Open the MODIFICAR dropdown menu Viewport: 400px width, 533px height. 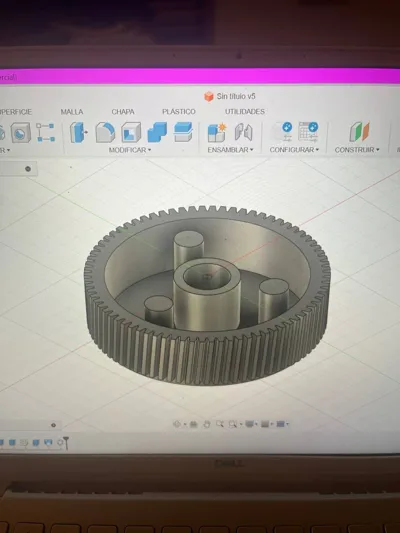(130, 150)
